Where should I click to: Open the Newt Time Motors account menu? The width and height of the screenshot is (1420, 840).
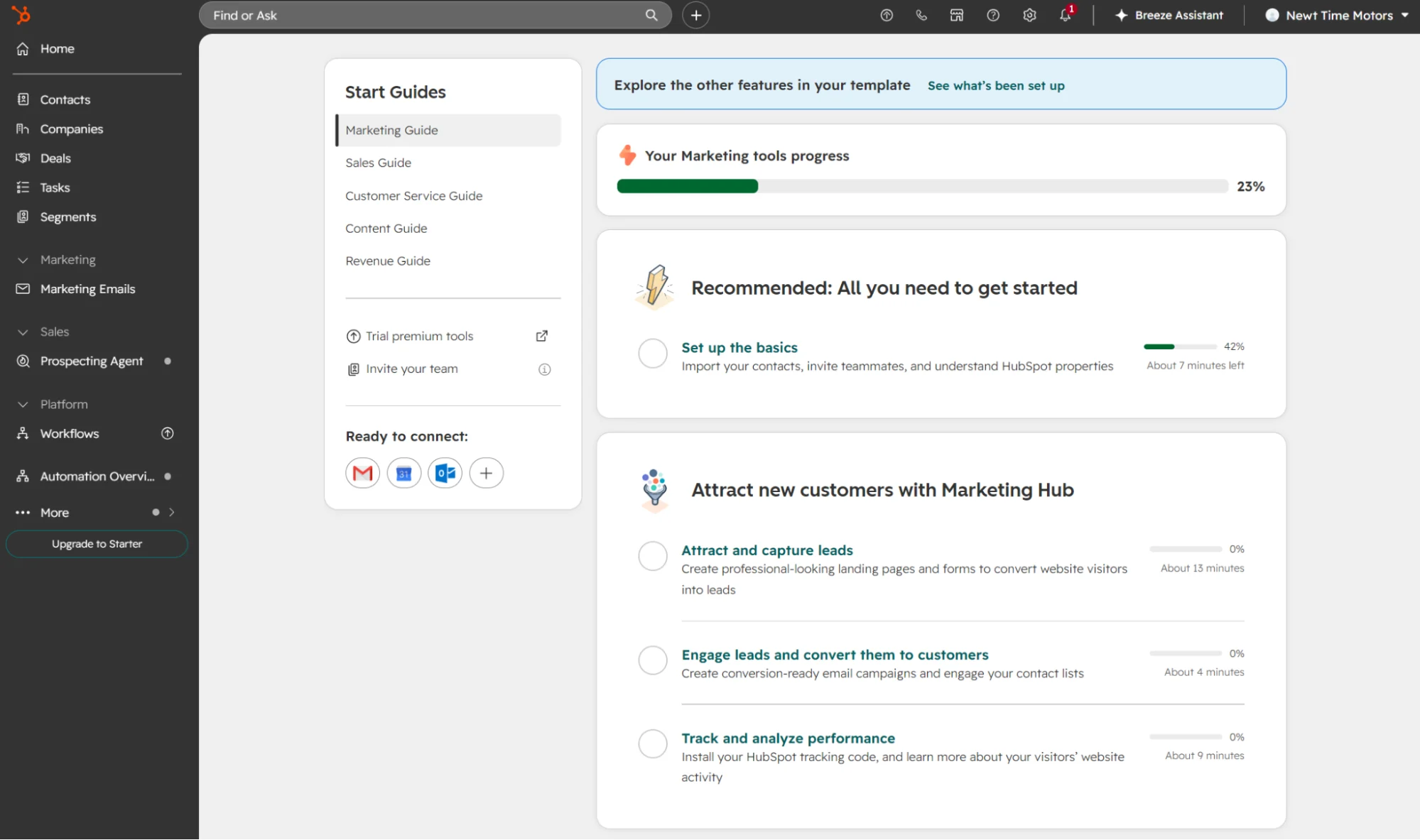pyautogui.click(x=1337, y=15)
